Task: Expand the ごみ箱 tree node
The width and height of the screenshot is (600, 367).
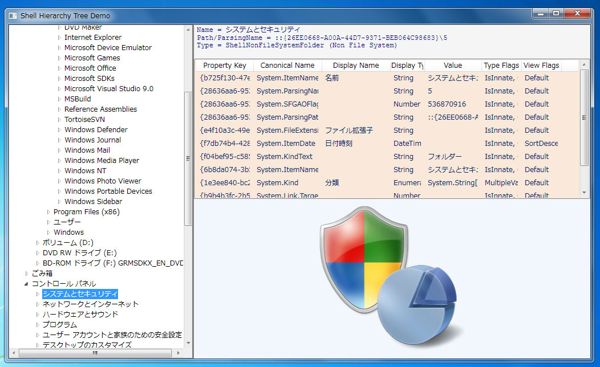Action: coord(26,273)
